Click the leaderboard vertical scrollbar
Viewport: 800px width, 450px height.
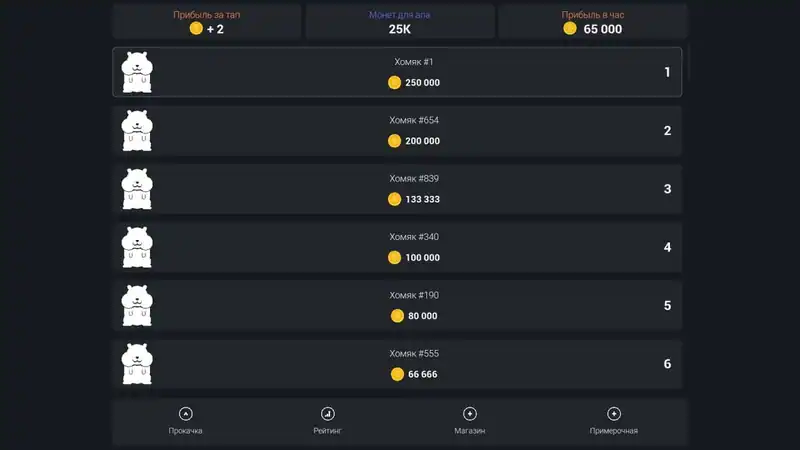(689, 62)
